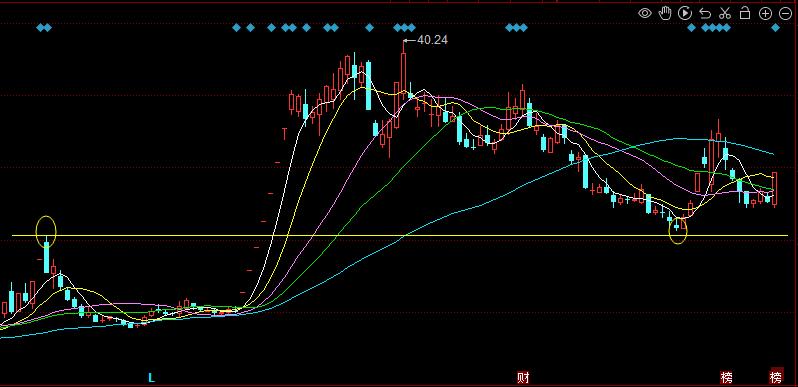Click the cyan L marker at bottom
The image size is (798, 387).
coord(151,378)
